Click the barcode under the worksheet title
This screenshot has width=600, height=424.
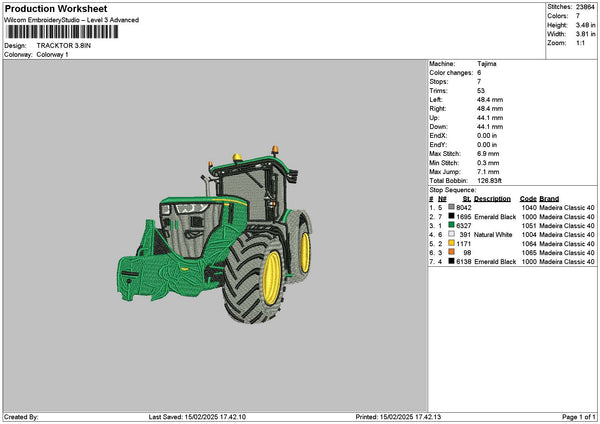61,32
